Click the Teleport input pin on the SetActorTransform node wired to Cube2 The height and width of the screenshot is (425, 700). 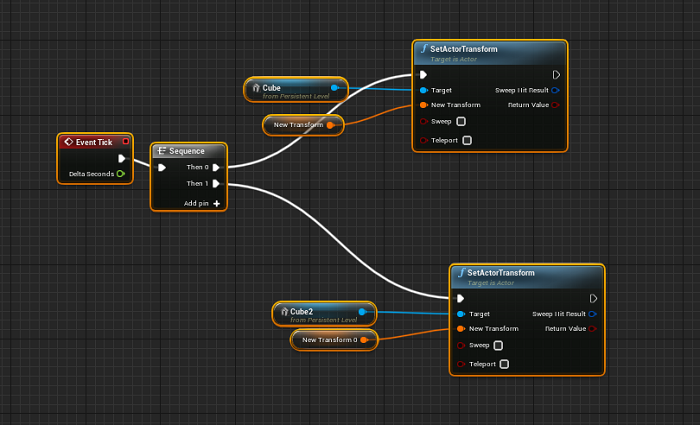[x=461, y=364]
